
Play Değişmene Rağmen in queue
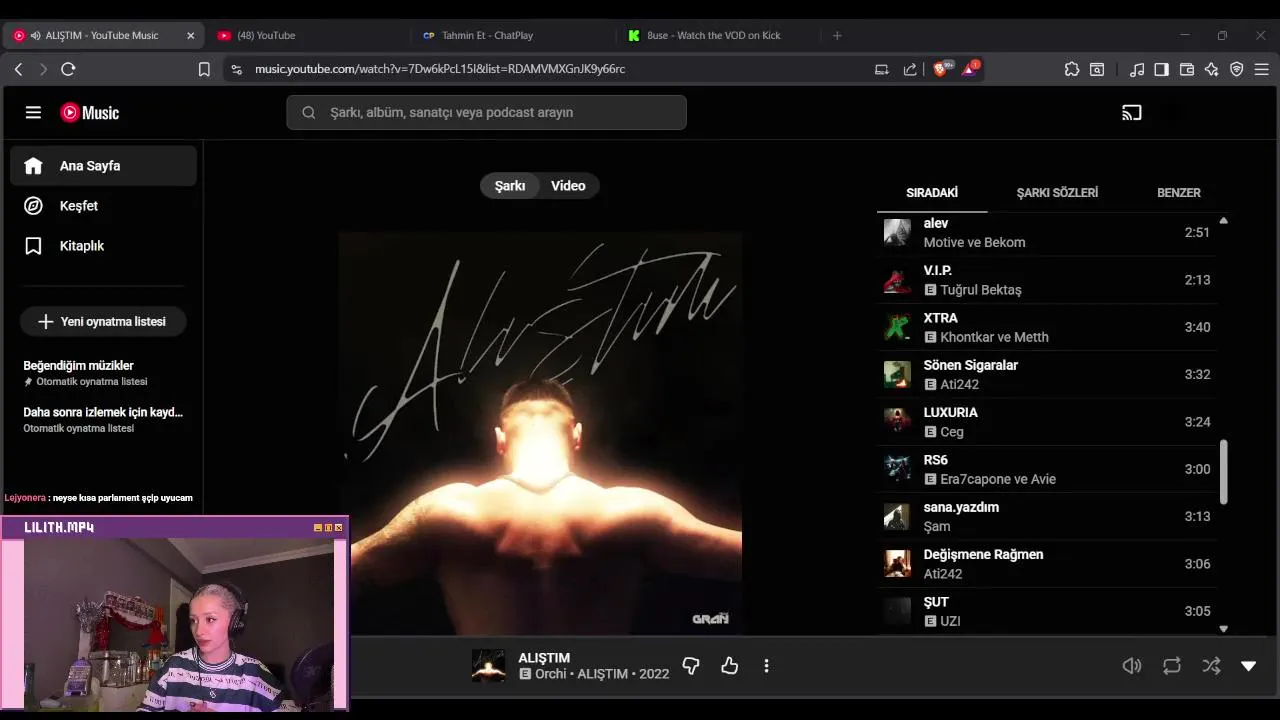point(1047,564)
